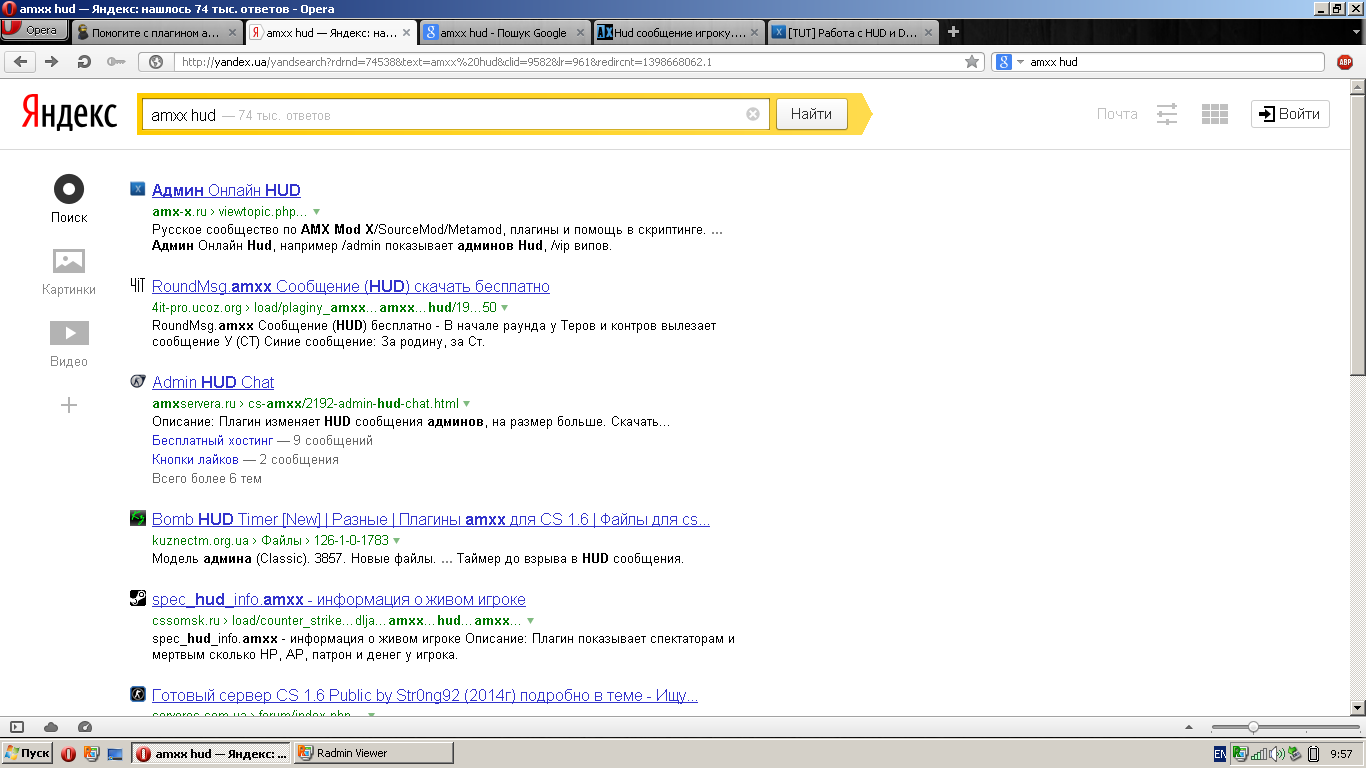1366x768 pixels.
Task: Switch to '[TUT] Работа с HUD' tab
Action: point(852,32)
